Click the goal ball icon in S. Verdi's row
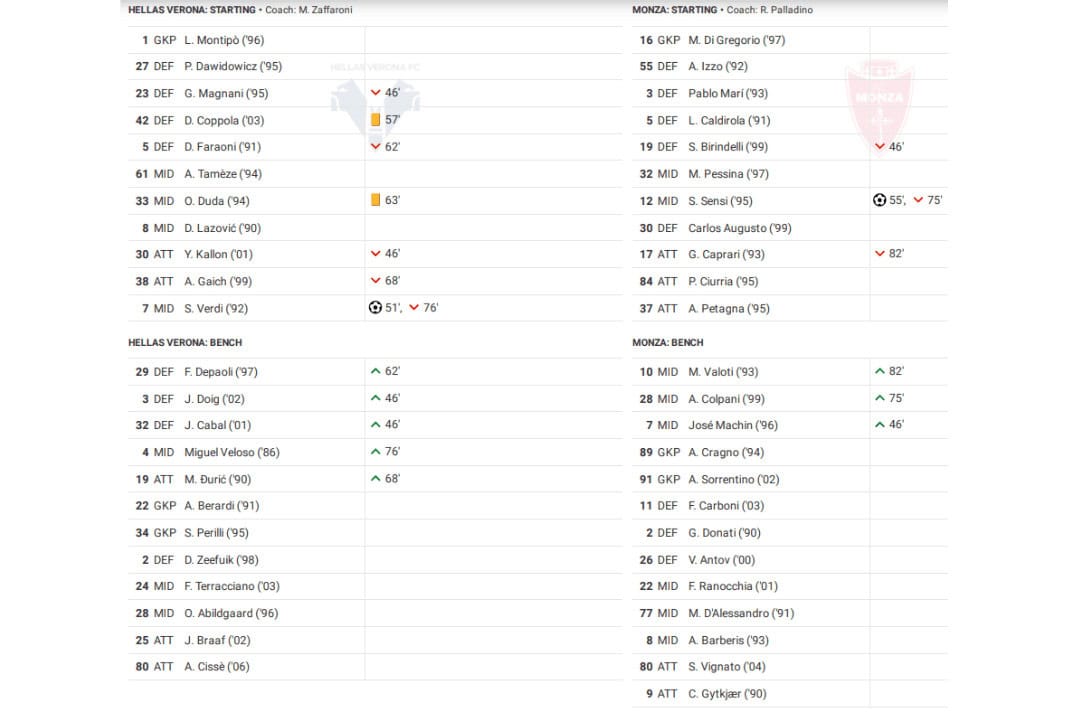Screen dimensions: 1068x712 pyautogui.click(x=375, y=308)
